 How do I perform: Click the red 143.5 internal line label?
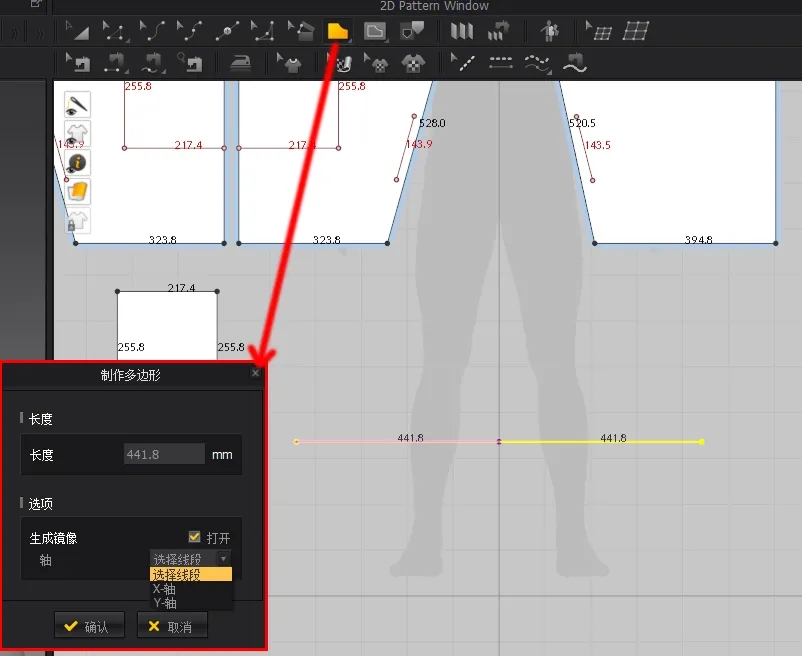(x=597, y=145)
